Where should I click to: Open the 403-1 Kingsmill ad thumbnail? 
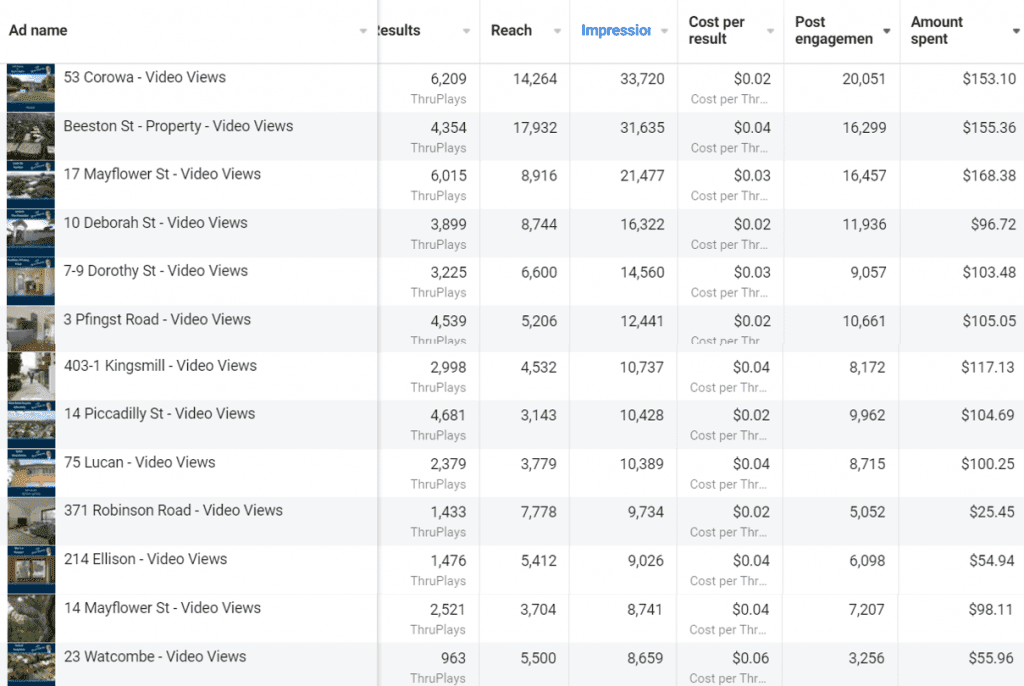pyautogui.click(x=31, y=376)
